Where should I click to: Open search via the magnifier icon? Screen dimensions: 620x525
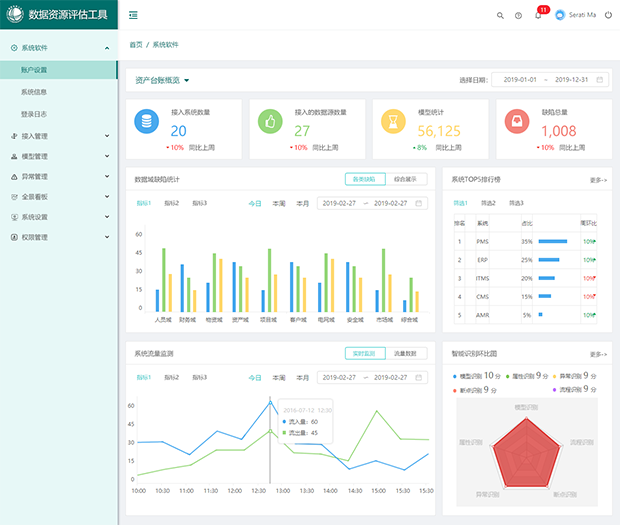pos(500,15)
